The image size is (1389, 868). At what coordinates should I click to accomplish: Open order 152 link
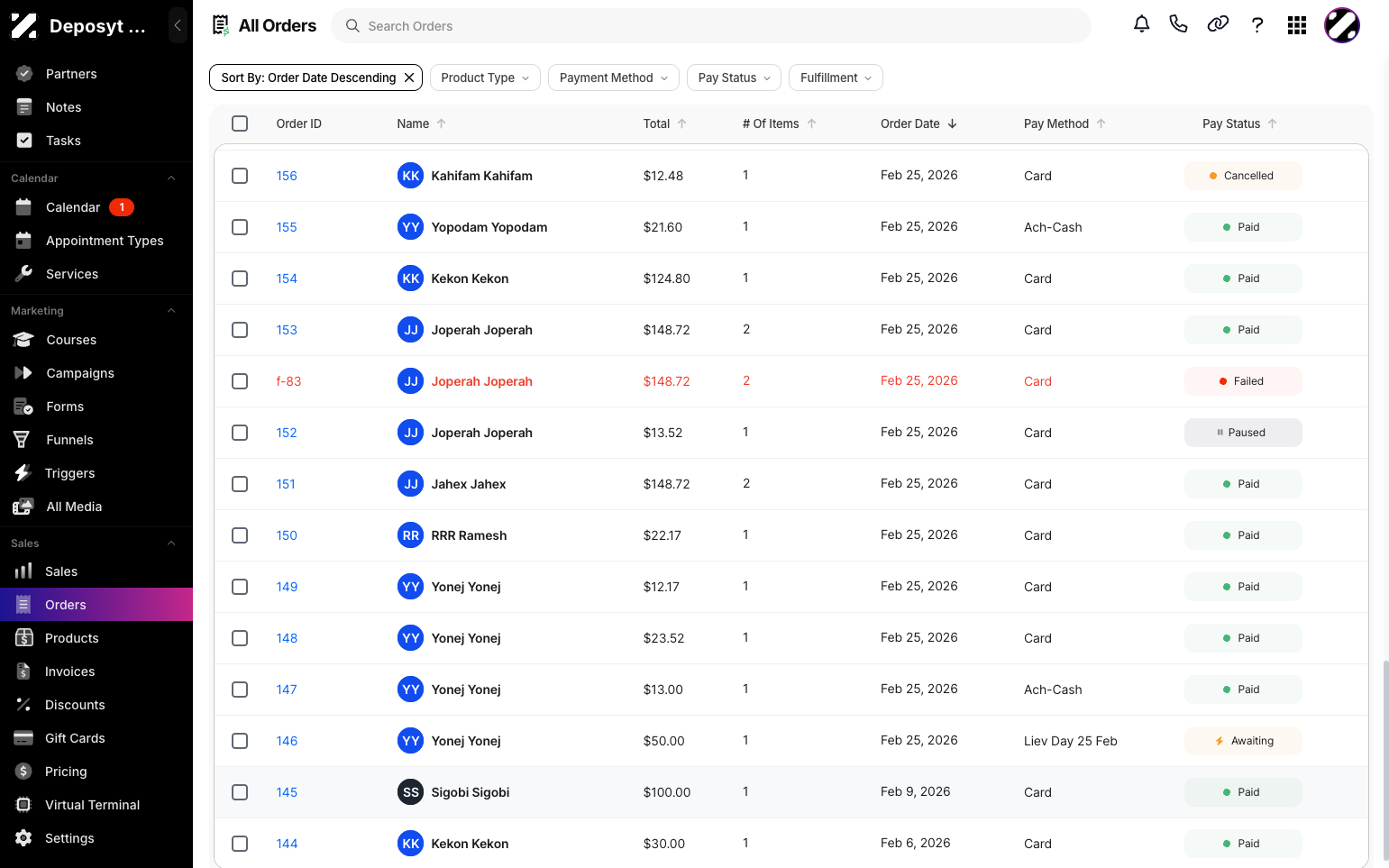pyautogui.click(x=287, y=433)
